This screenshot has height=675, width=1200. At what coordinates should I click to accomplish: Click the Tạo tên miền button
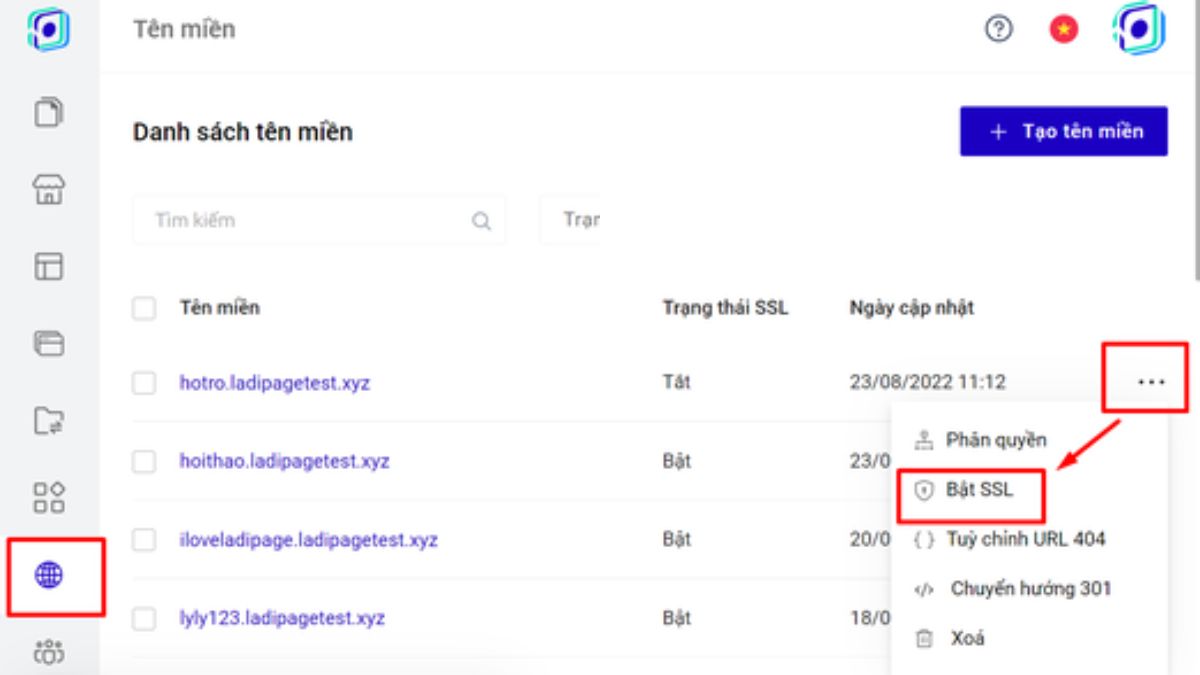click(1063, 132)
